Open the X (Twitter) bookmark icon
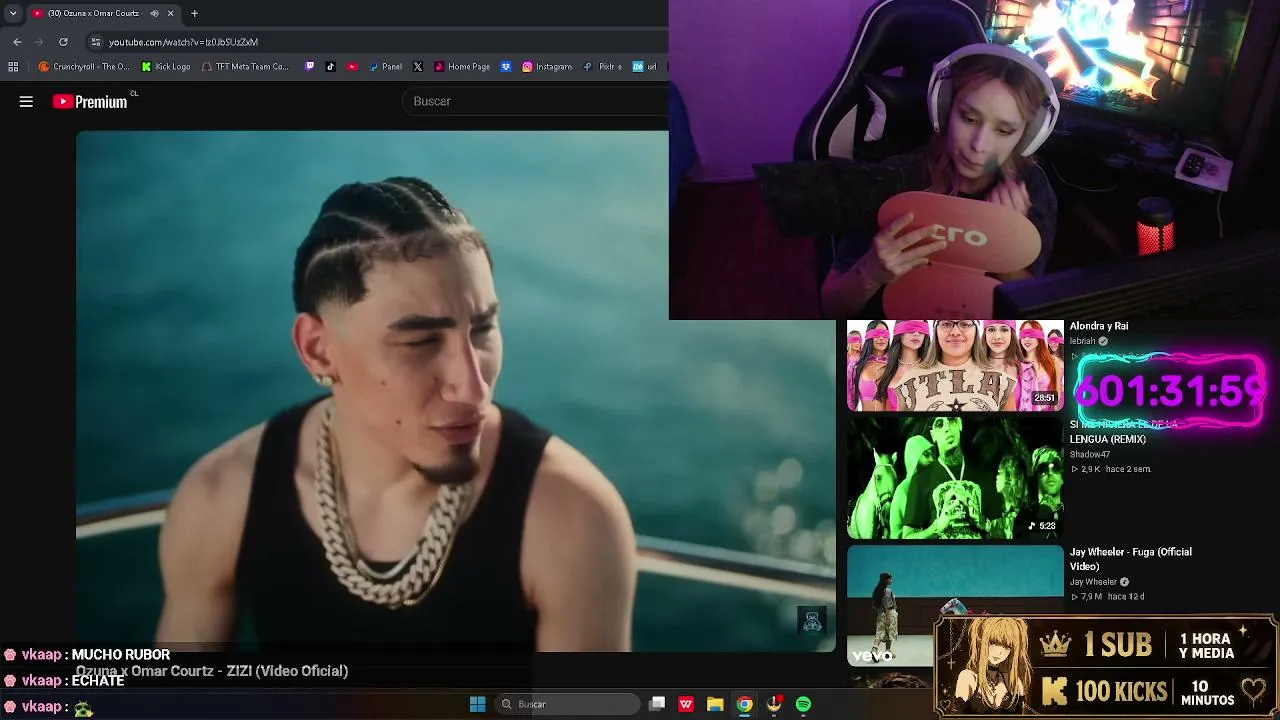 tap(418, 67)
